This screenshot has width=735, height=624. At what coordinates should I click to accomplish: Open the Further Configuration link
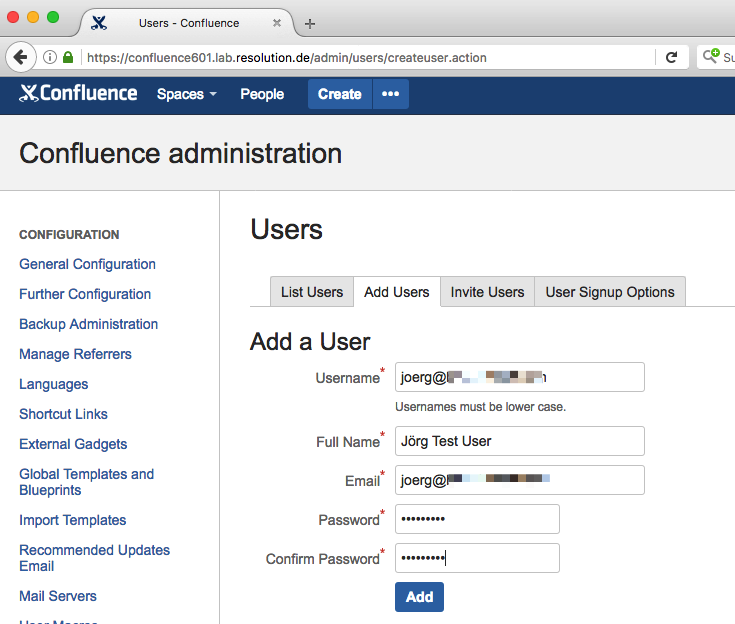click(85, 294)
